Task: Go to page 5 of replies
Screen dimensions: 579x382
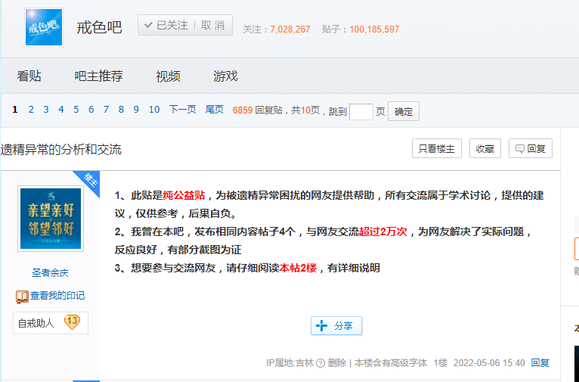Action: click(x=76, y=110)
